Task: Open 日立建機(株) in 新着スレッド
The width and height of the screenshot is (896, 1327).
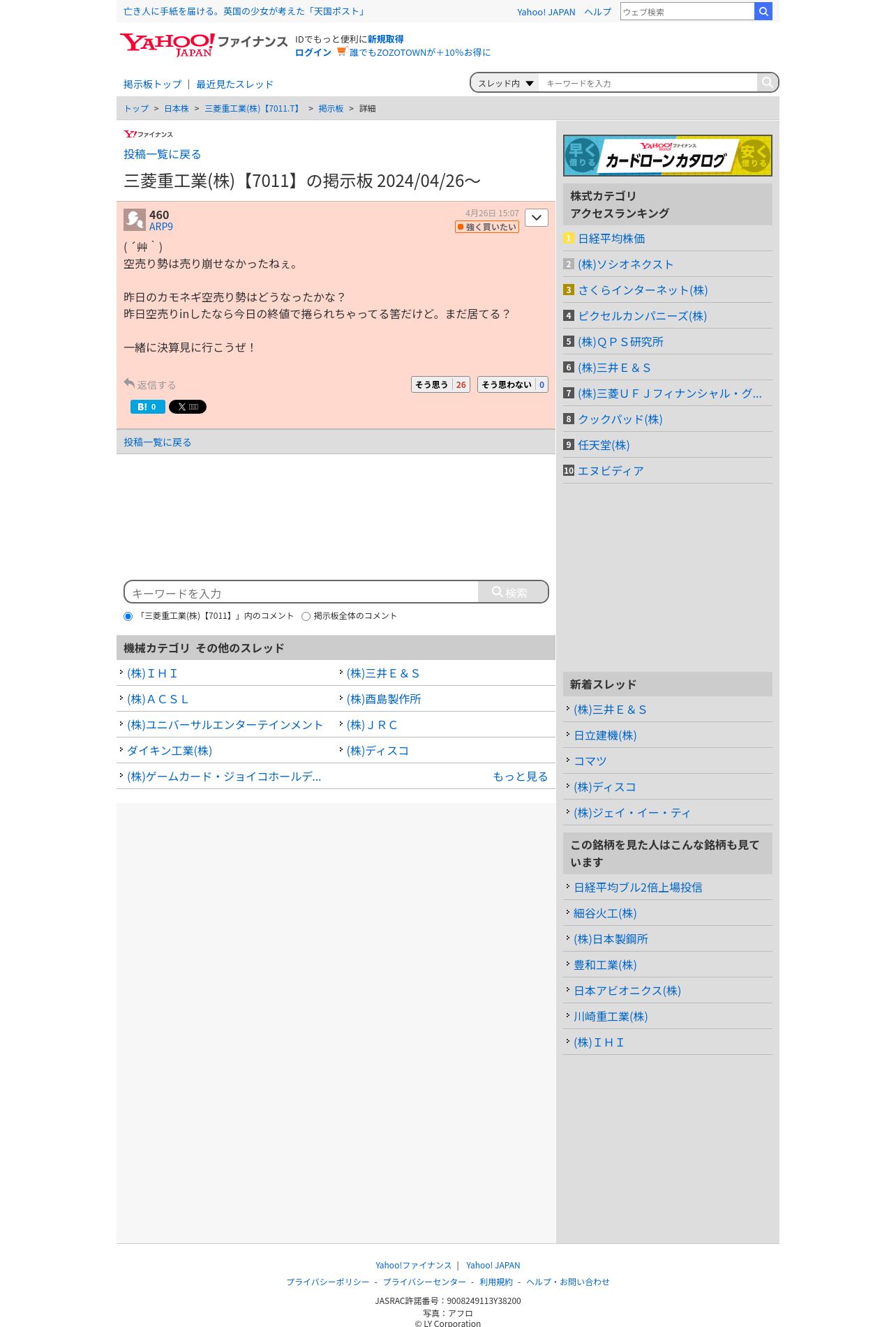Action: (605, 735)
